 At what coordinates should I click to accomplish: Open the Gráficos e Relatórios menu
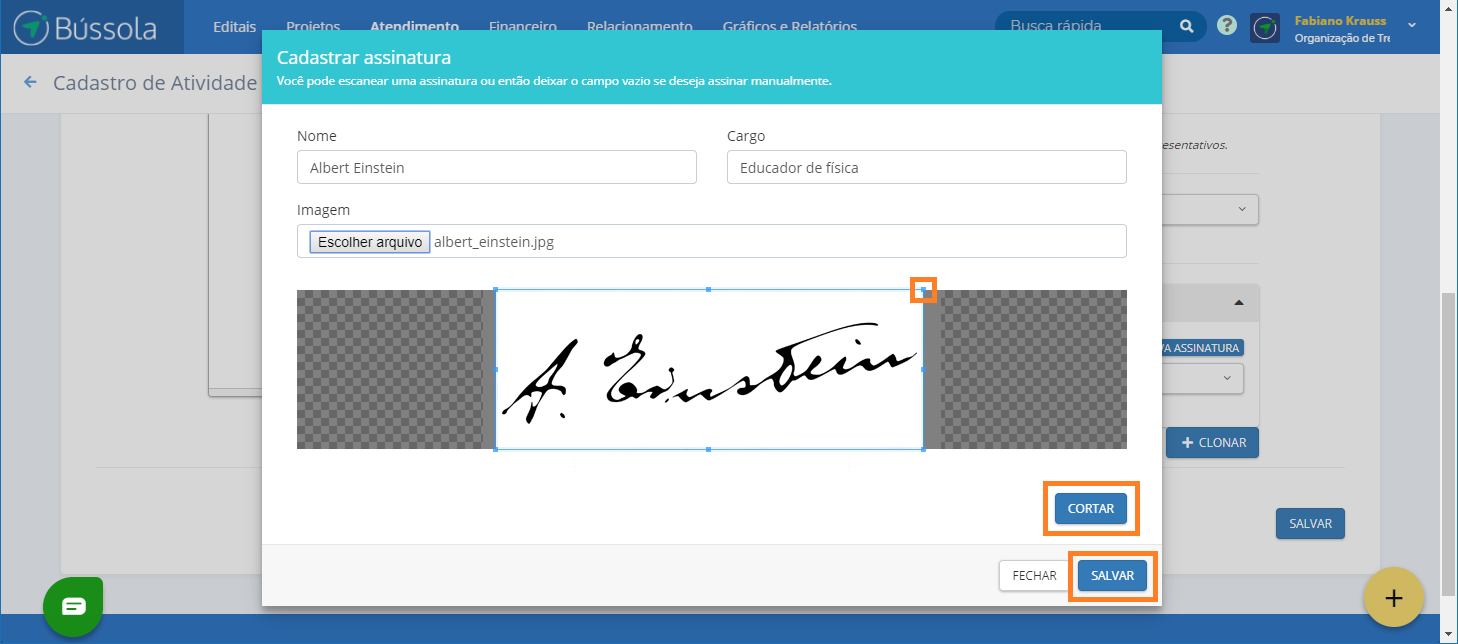(x=789, y=27)
